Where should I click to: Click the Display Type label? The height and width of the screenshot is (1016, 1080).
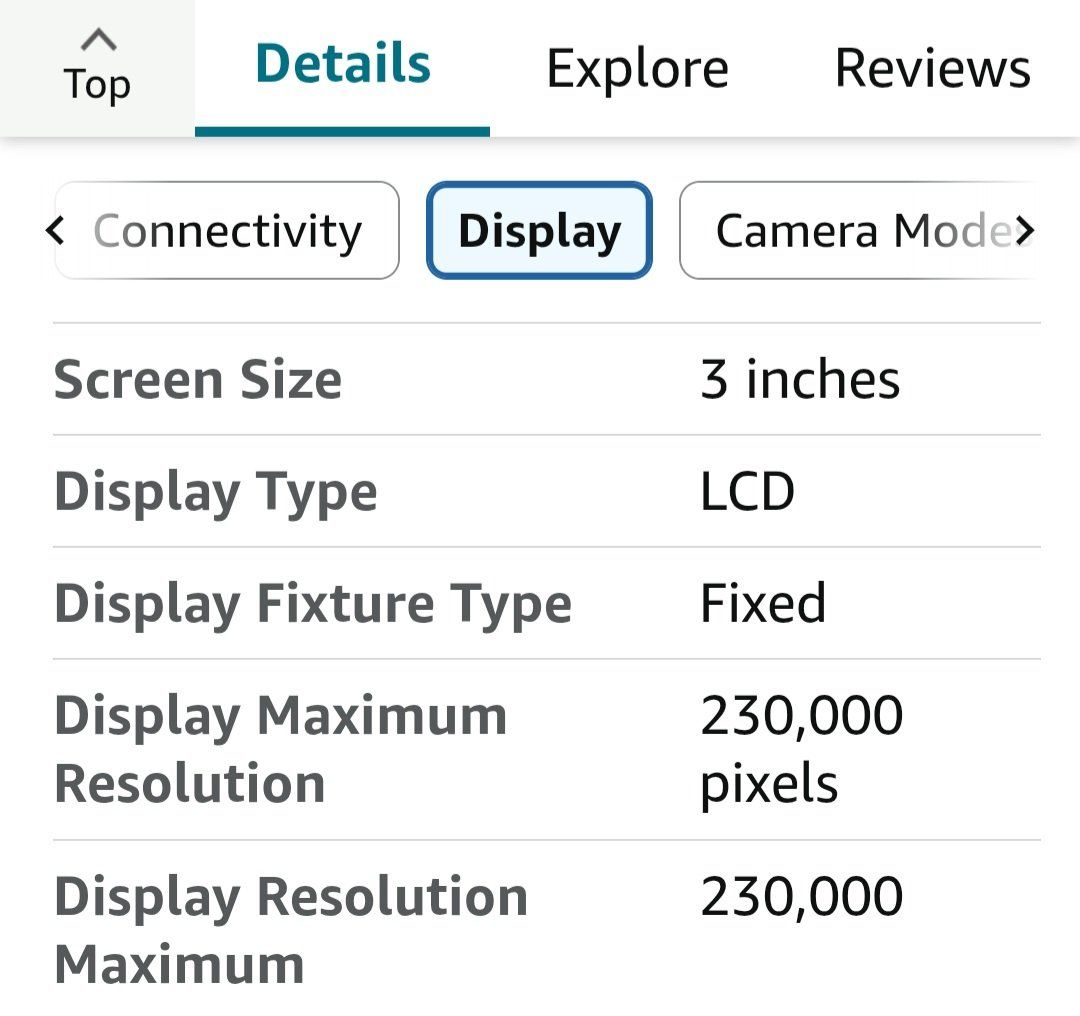(x=216, y=492)
